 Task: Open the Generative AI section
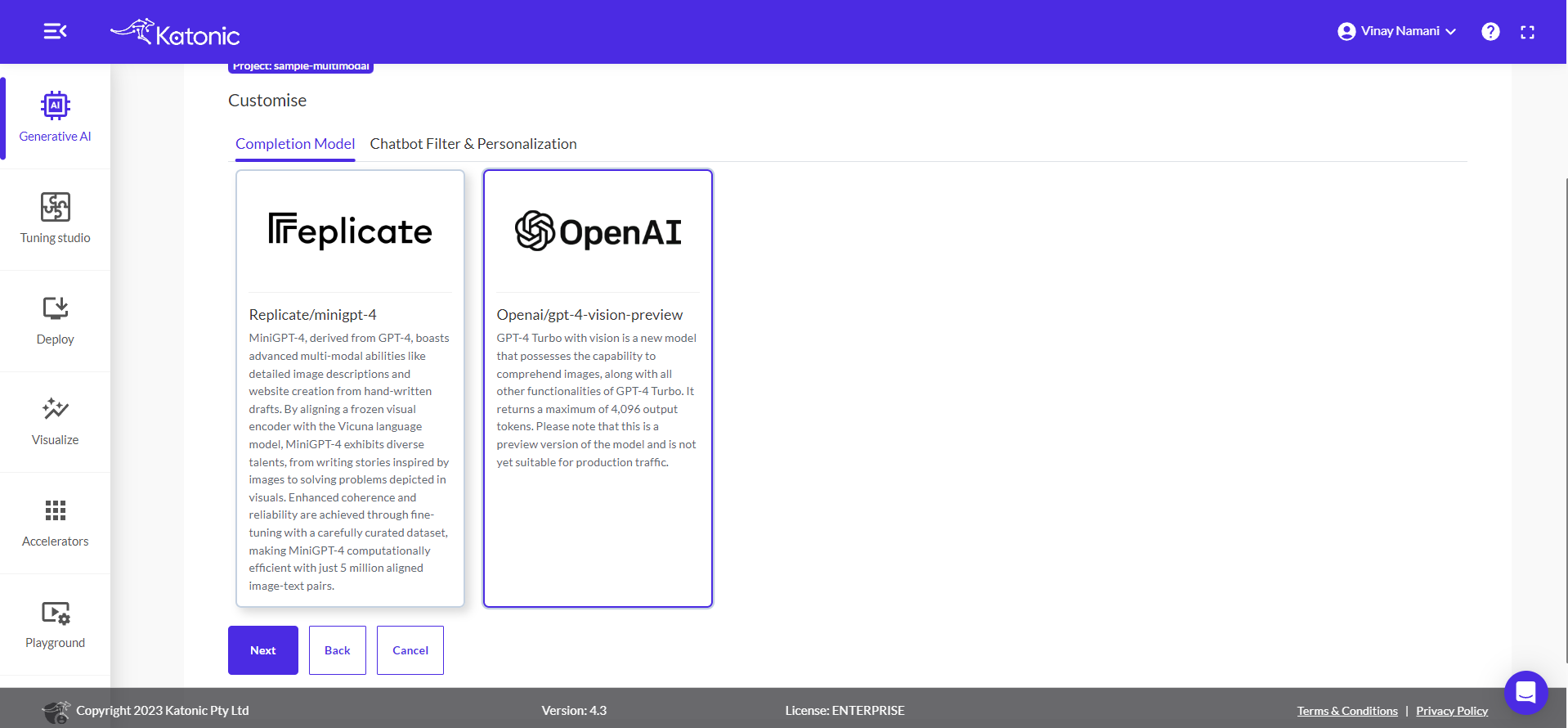[x=55, y=117]
